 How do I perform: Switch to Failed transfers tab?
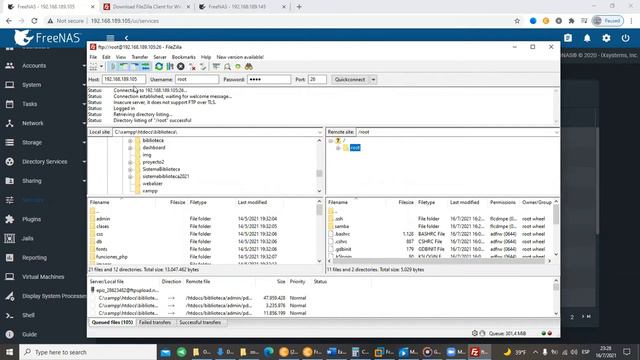[x=155, y=322]
